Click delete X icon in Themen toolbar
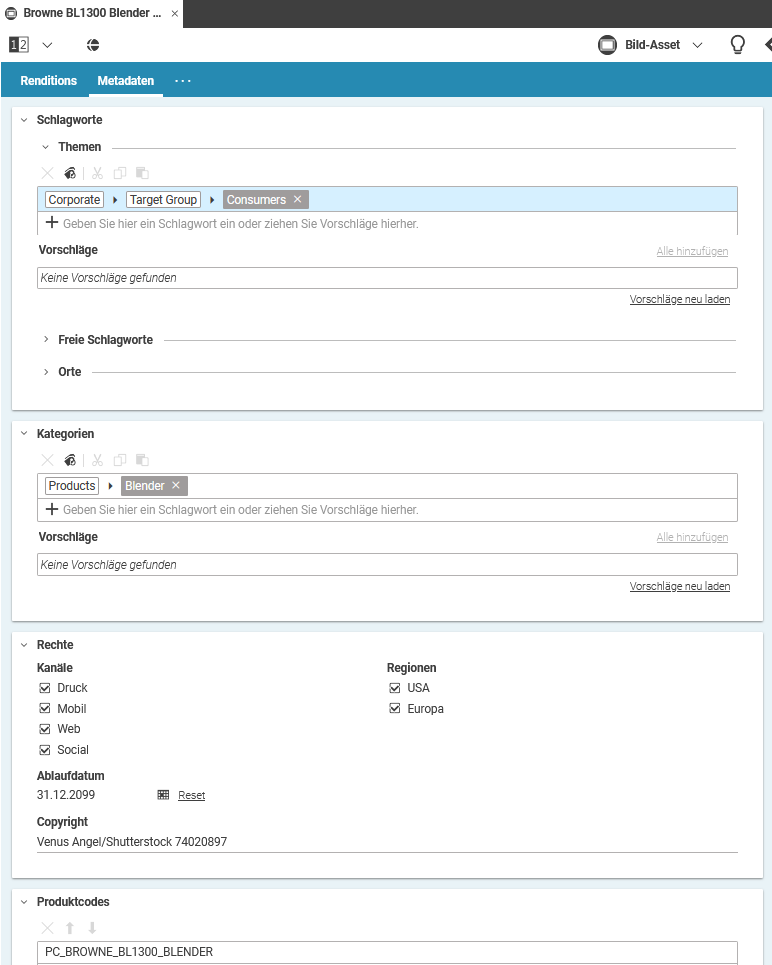This screenshot has height=965, width=772. click(x=47, y=174)
